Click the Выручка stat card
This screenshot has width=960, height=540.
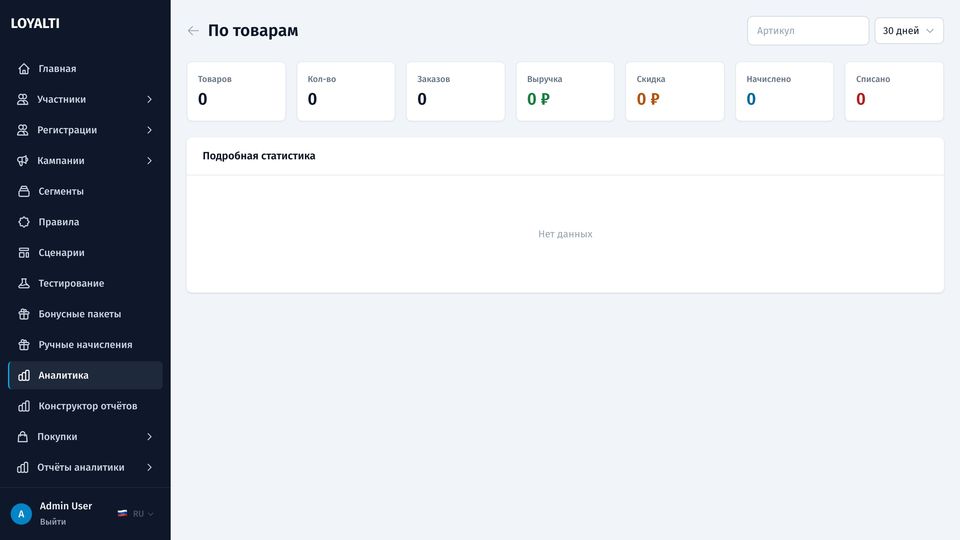coord(565,91)
